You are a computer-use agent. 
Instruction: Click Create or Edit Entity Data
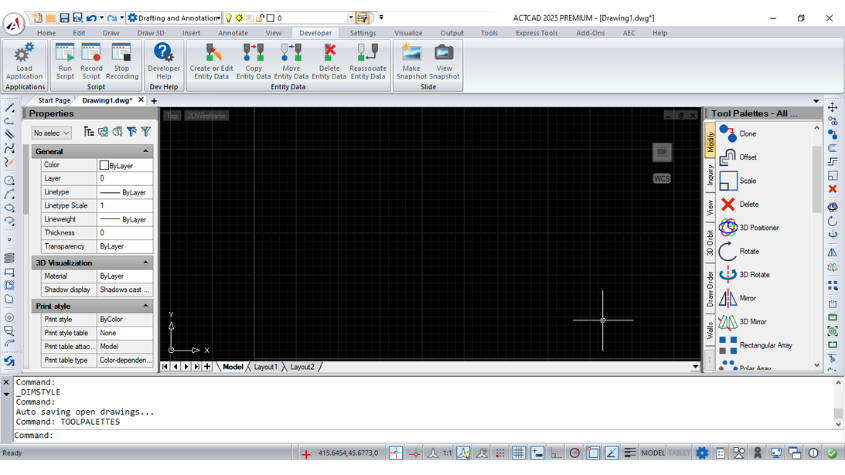211,61
